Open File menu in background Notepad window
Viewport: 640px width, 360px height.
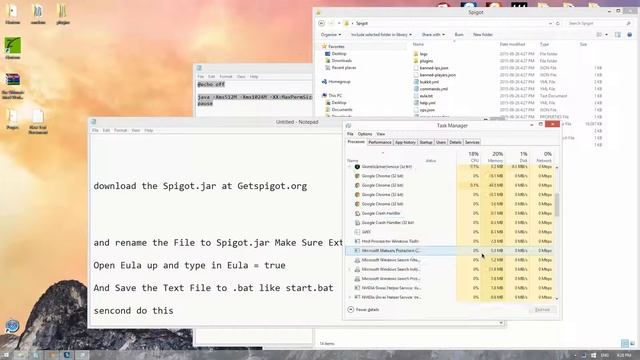pyautogui.click(x=200, y=77)
